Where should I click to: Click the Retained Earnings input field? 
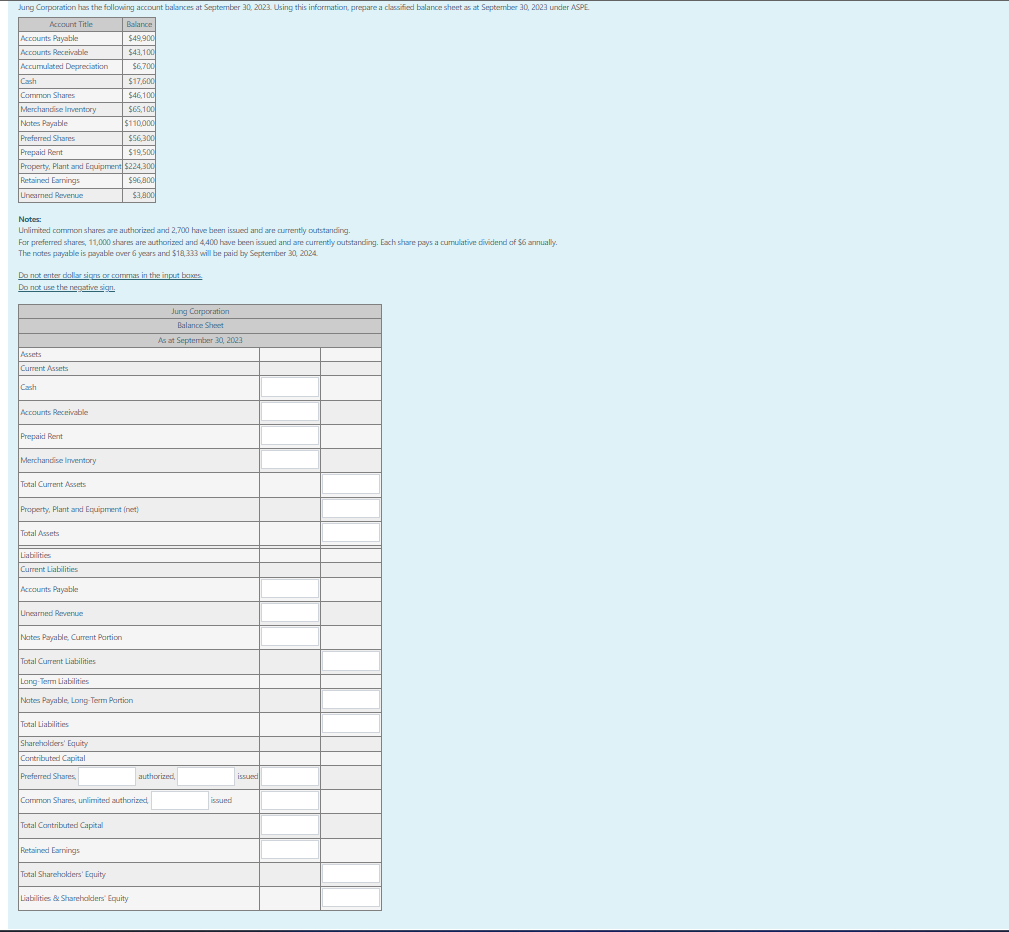(289, 848)
